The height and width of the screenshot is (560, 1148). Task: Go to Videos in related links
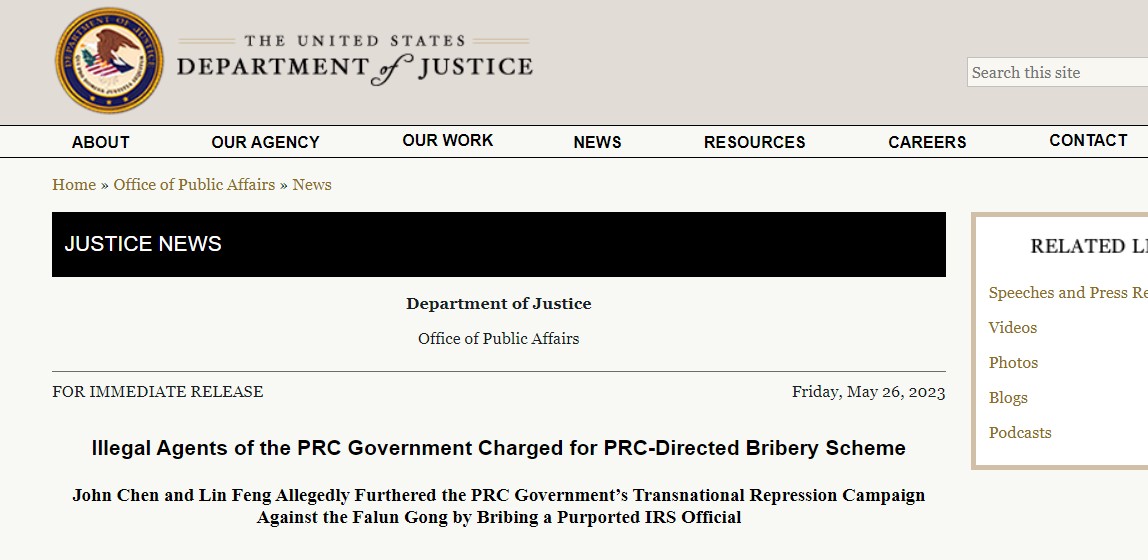(1013, 327)
